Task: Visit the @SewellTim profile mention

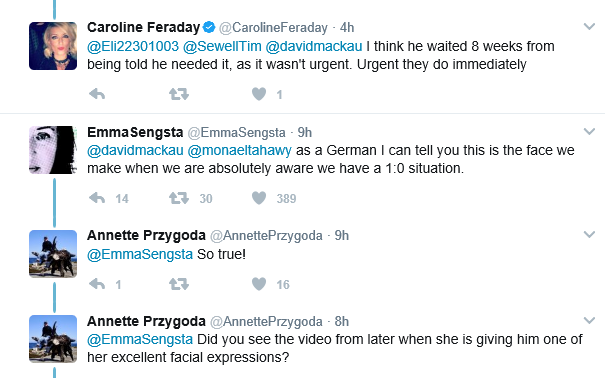Action: (222, 46)
